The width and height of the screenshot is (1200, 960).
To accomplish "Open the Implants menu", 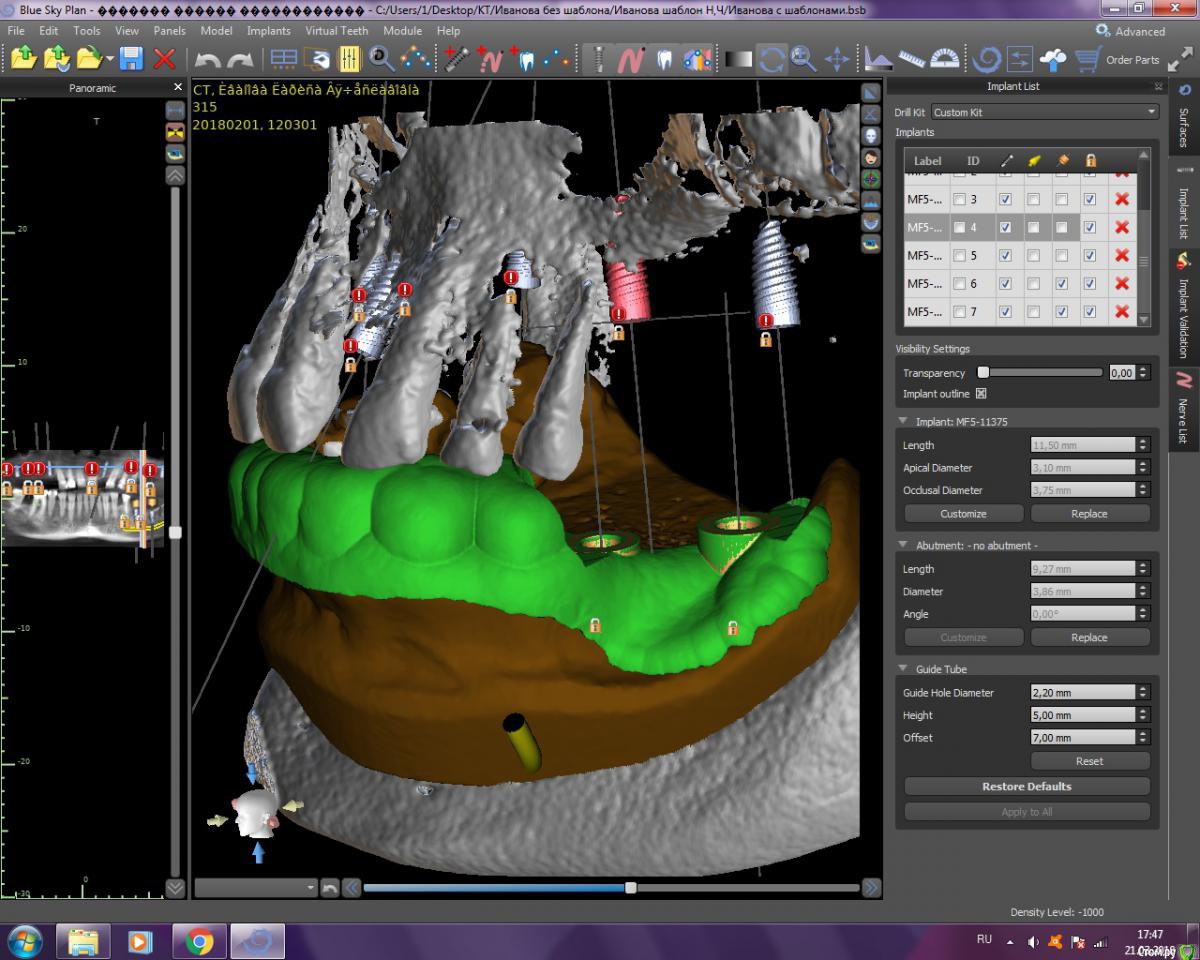I will tap(268, 31).
